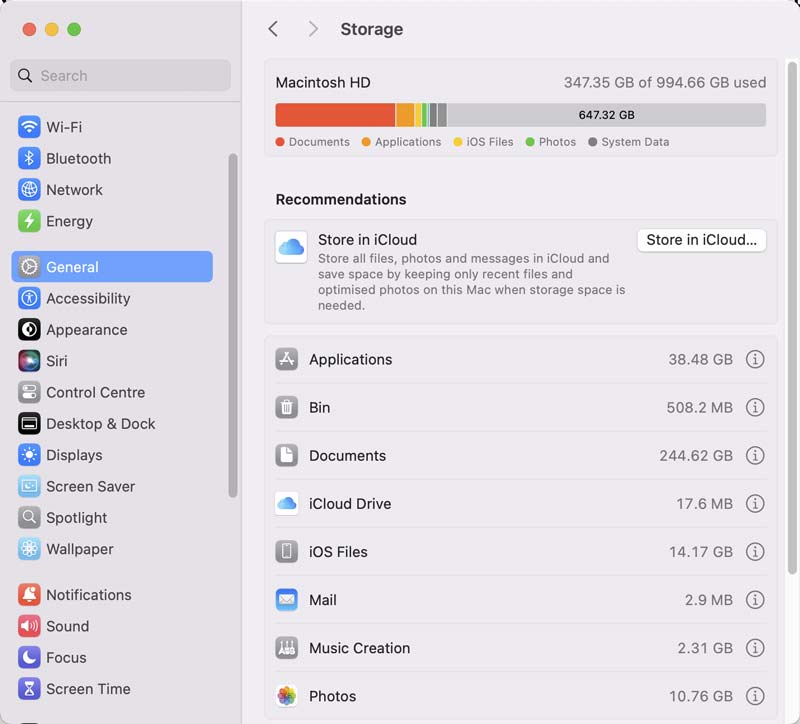Click the Control Centre icon
The image size is (800, 724).
point(29,392)
